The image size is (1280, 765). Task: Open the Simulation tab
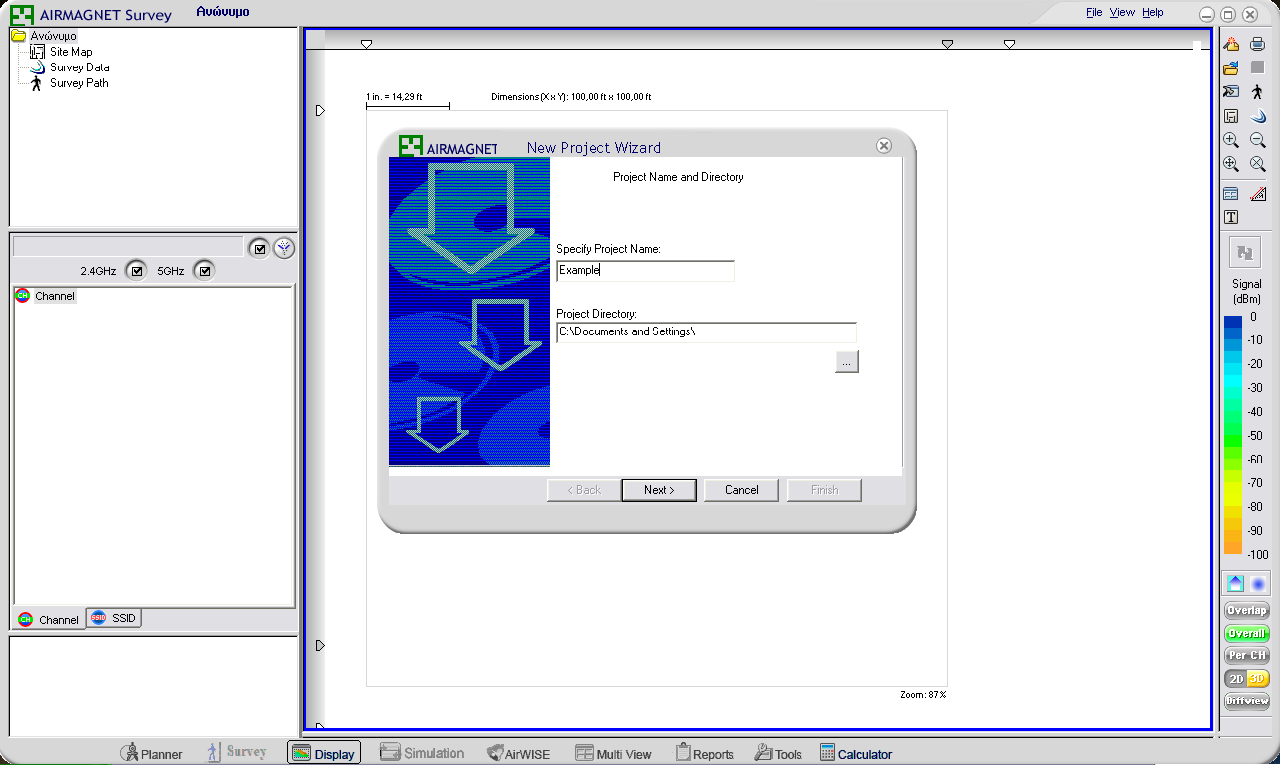click(422, 753)
